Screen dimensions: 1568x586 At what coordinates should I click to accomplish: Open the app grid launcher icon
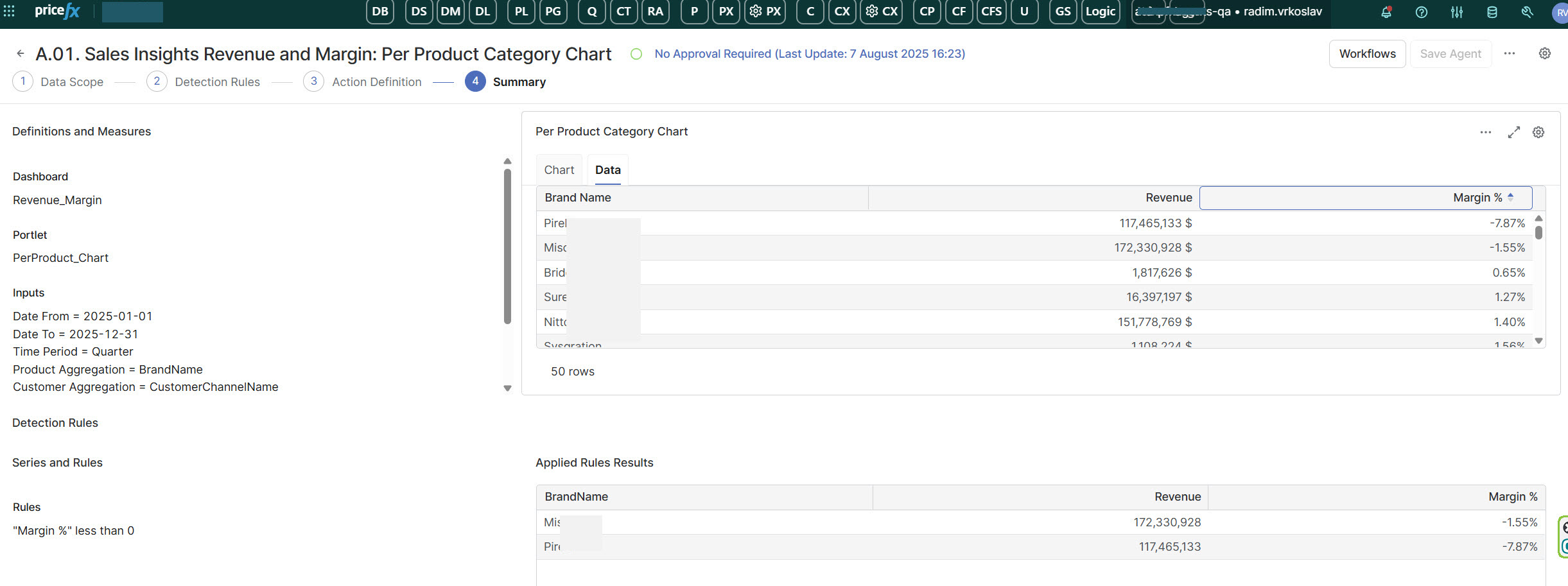[x=9, y=11]
